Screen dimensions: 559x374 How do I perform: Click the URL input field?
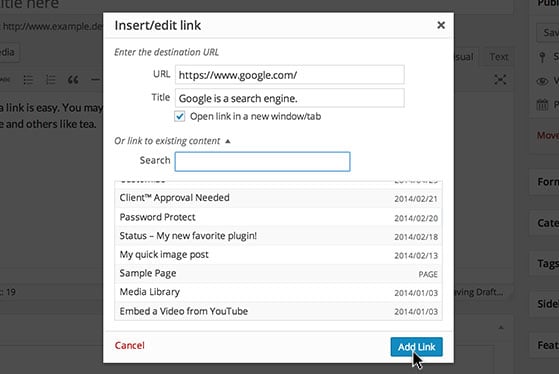(x=289, y=75)
